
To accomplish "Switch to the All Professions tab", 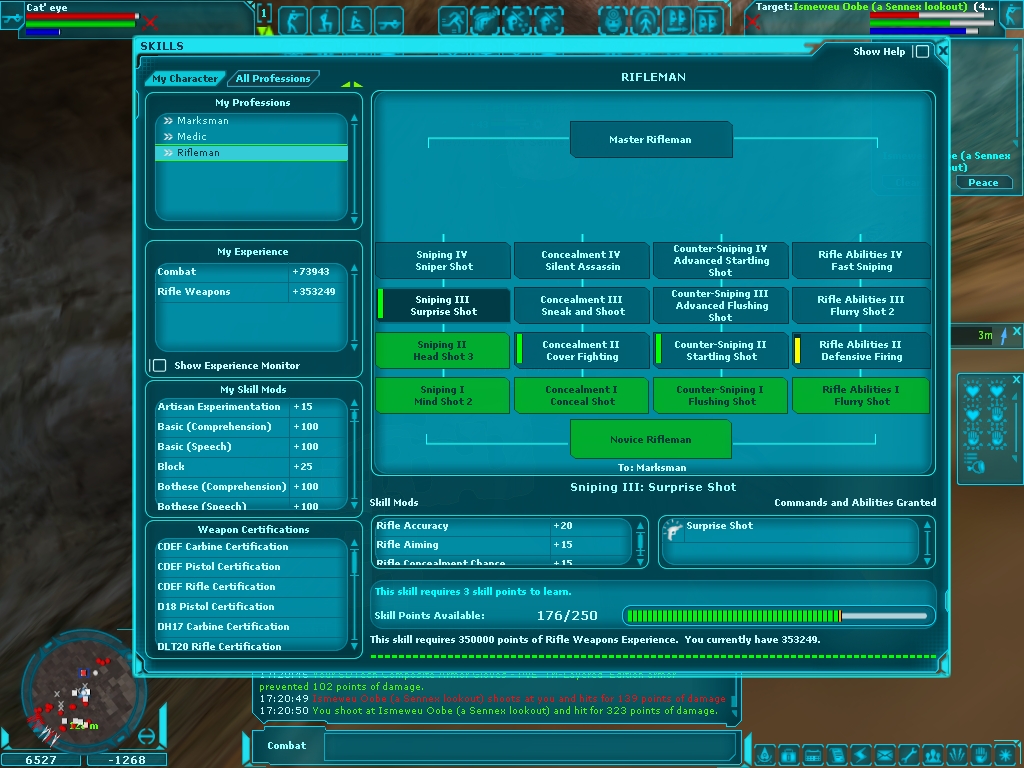I will click(x=273, y=79).
